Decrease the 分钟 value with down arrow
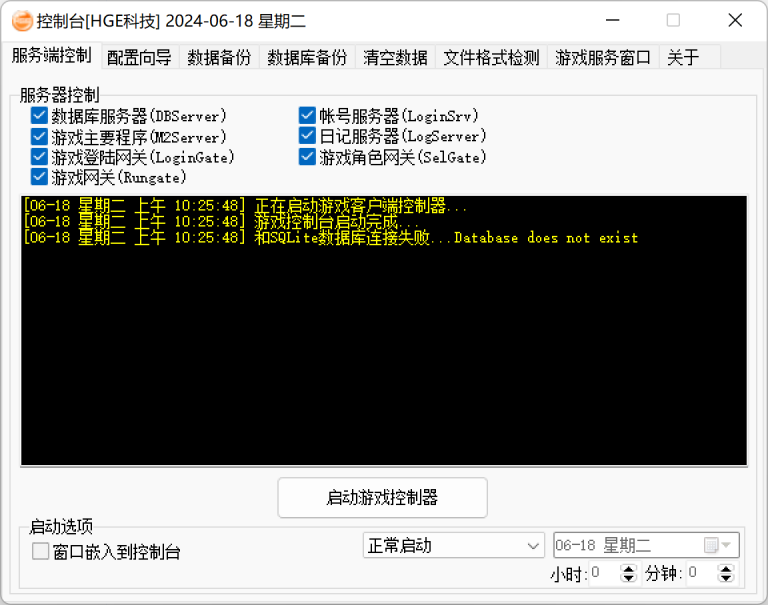Screen dimensions: 768x605 click(726, 578)
